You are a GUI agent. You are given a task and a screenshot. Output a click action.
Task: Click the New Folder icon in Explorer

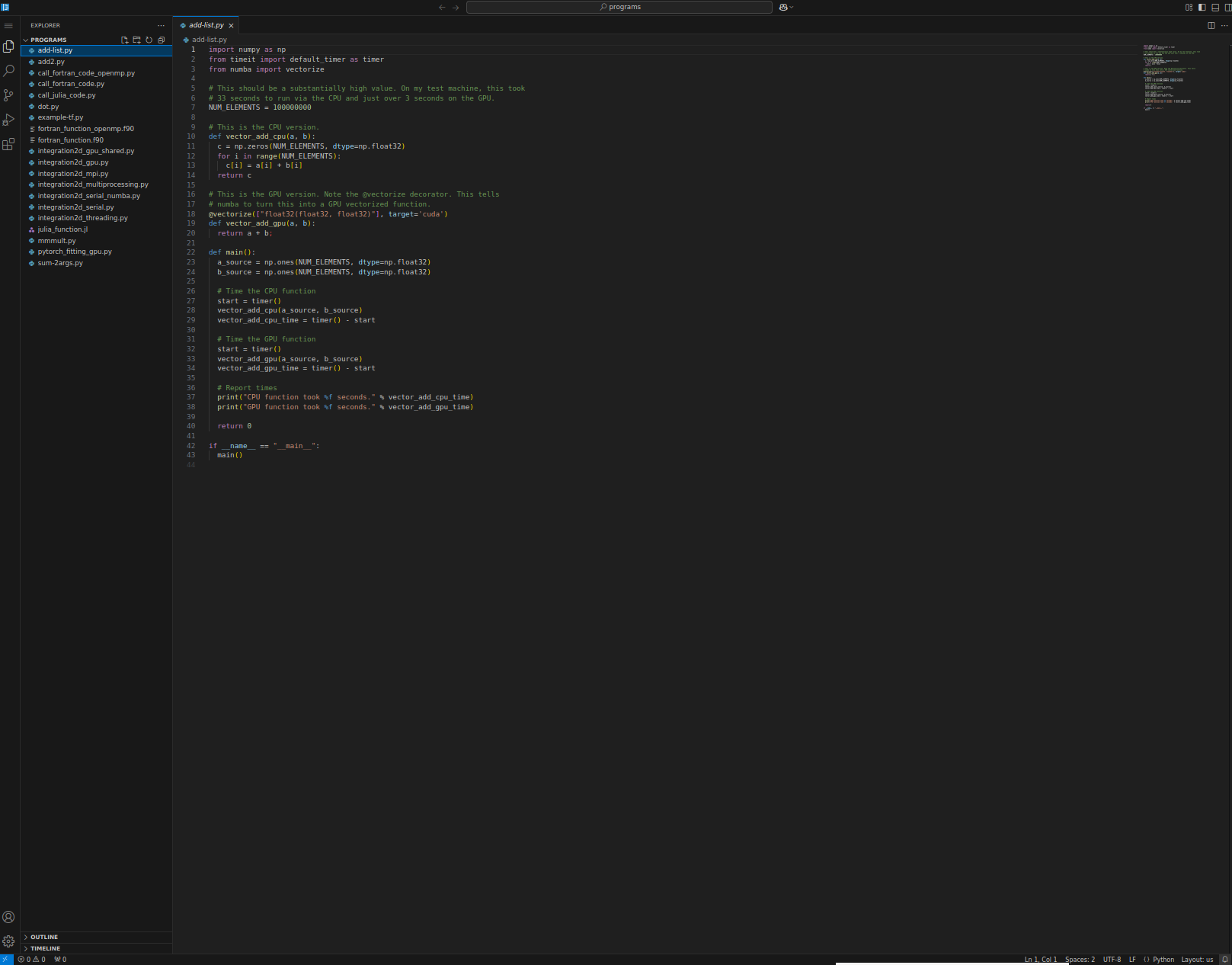(137, 40)
